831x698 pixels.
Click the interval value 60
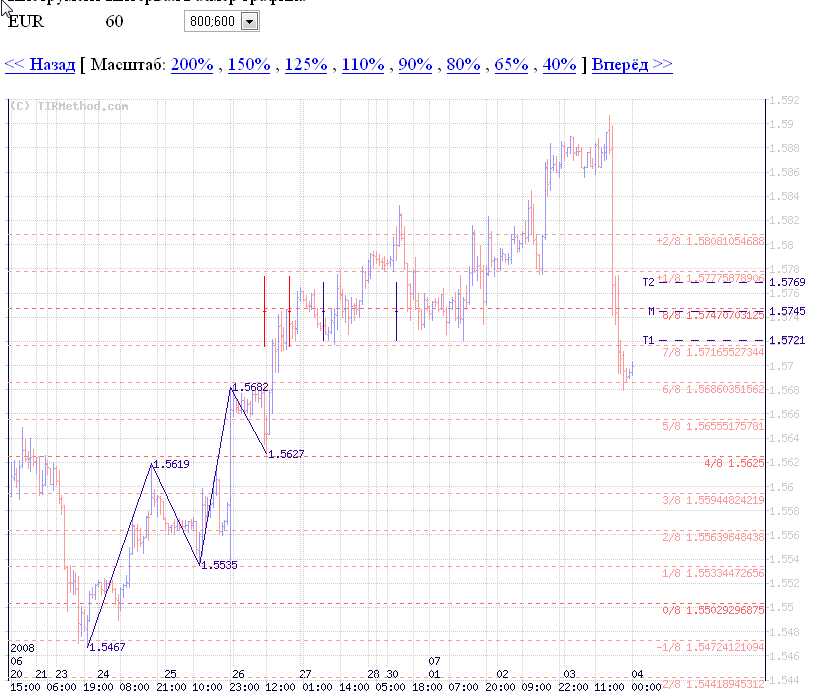point(114,22)
